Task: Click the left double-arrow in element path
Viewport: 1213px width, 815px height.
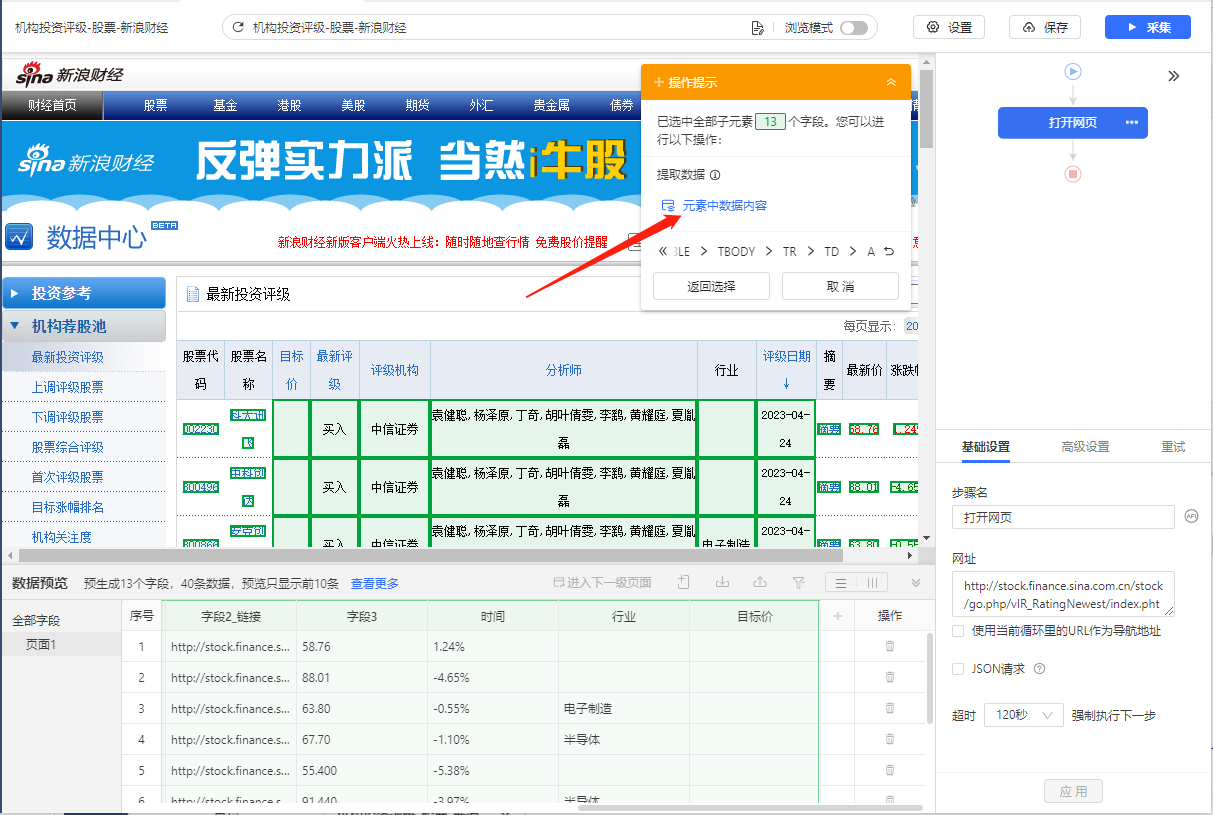Action: [663, 252]
